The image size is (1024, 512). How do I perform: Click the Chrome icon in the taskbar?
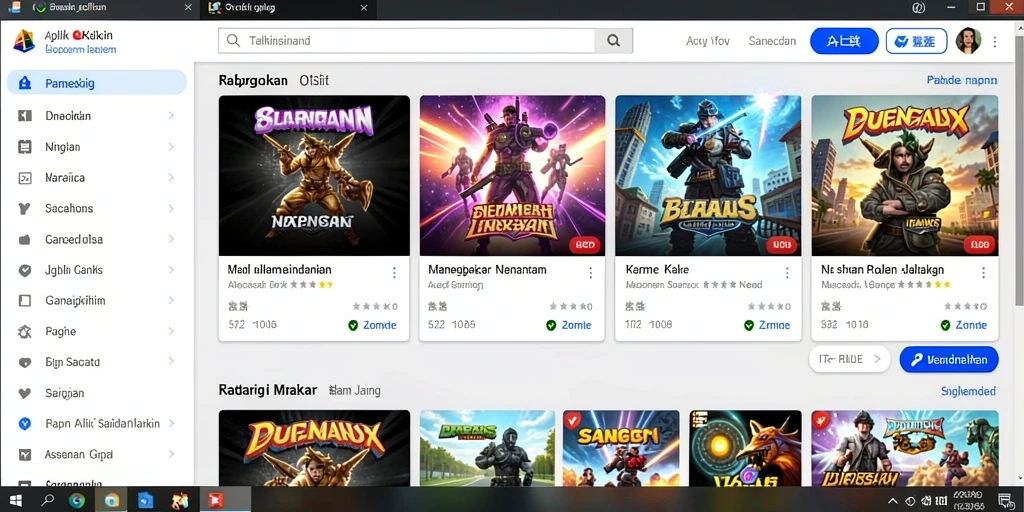click(x=77, y=501)
